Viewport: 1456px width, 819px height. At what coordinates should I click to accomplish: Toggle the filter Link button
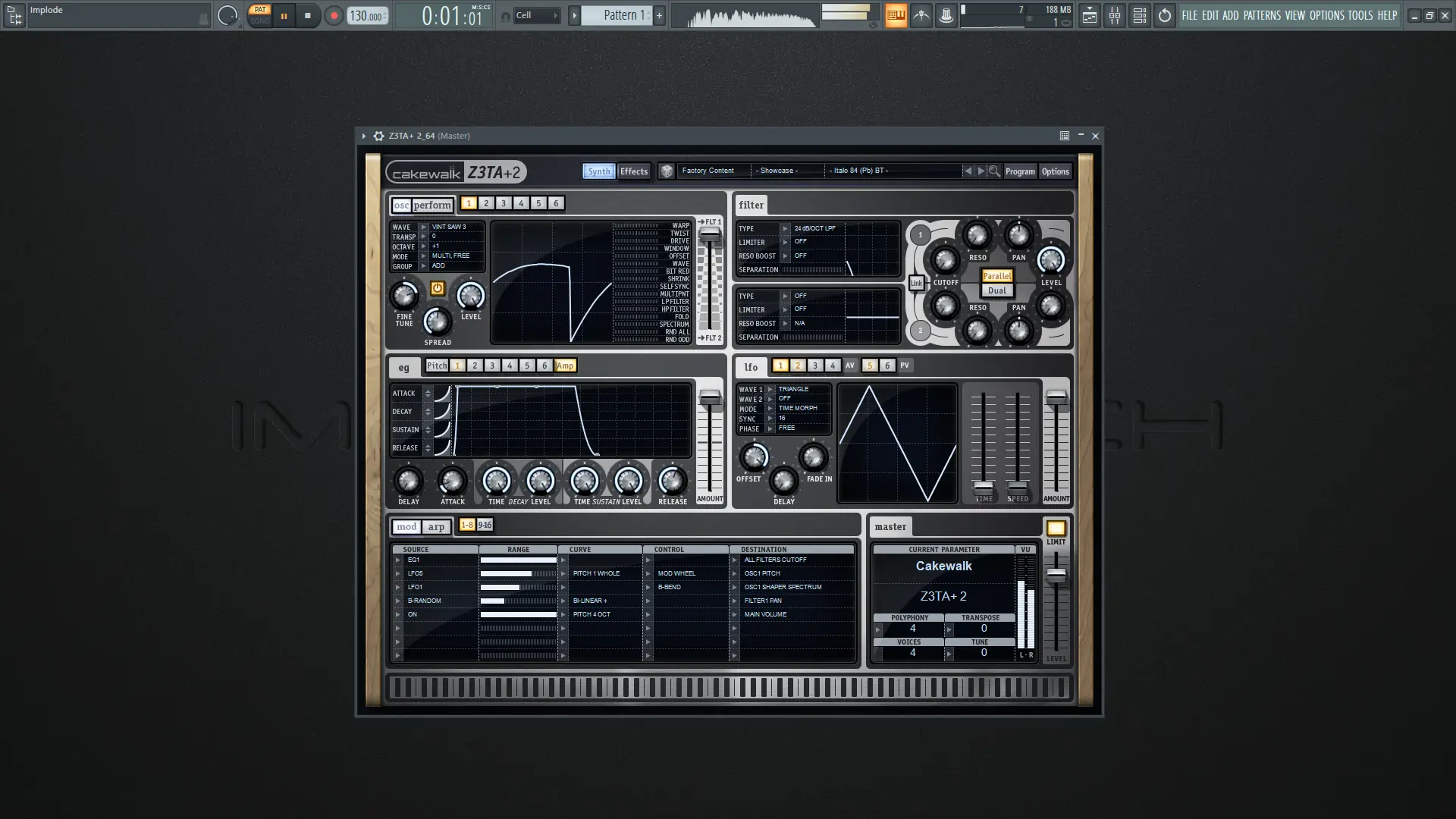point(916,283)
